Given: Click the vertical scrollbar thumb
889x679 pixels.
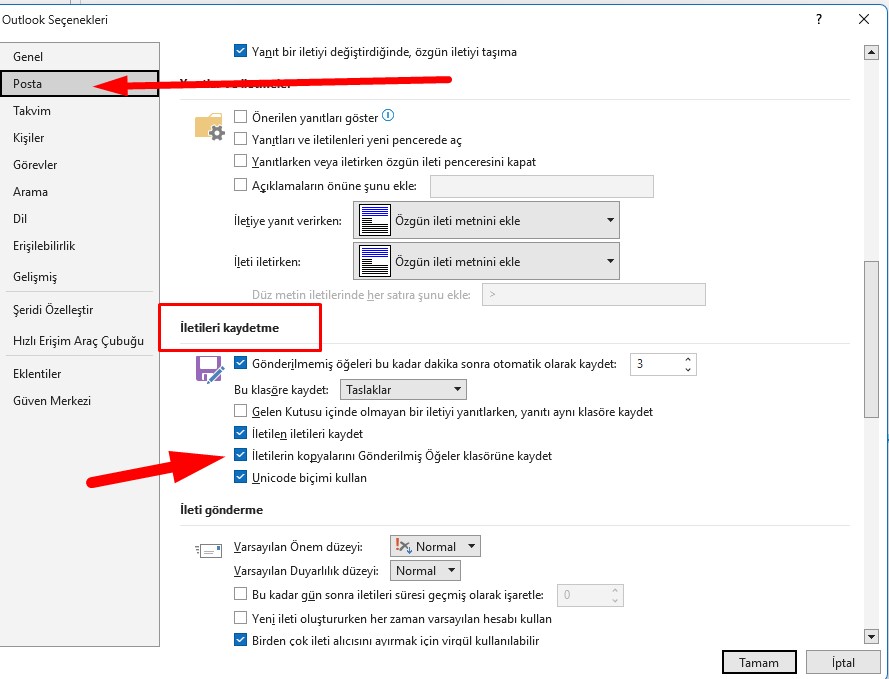Looking at the screenshot, I should (x=871, y=340).
